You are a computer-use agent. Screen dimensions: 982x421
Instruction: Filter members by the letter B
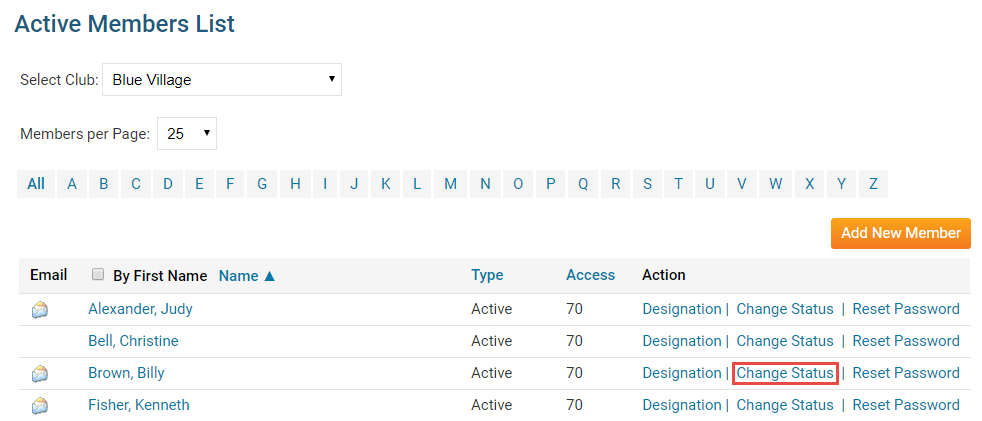(103, 184)
